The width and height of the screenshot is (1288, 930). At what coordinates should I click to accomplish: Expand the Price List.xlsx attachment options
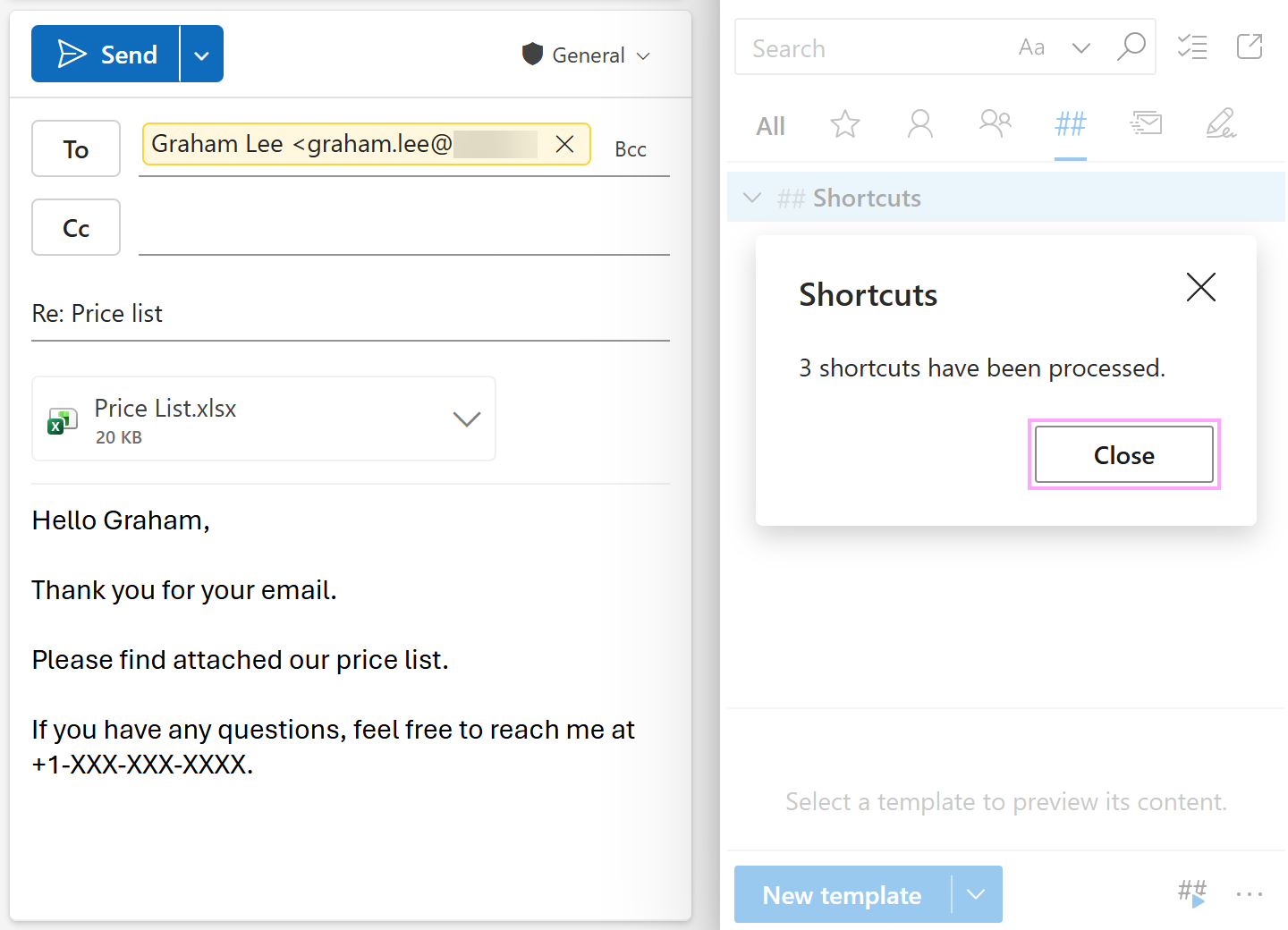point(466,418)
